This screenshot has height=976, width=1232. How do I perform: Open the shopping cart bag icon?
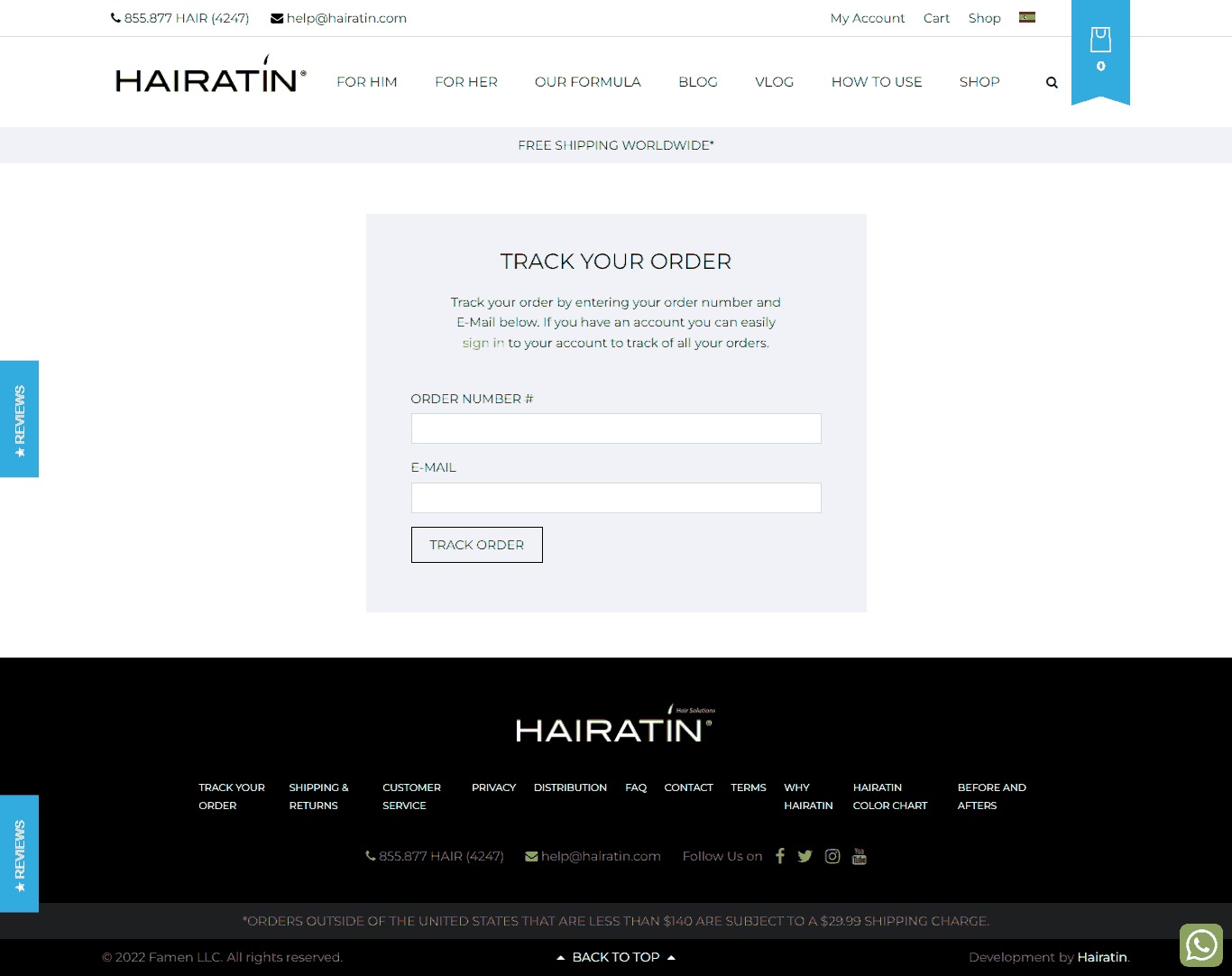pyautogui.click(x=1099, y=41)
